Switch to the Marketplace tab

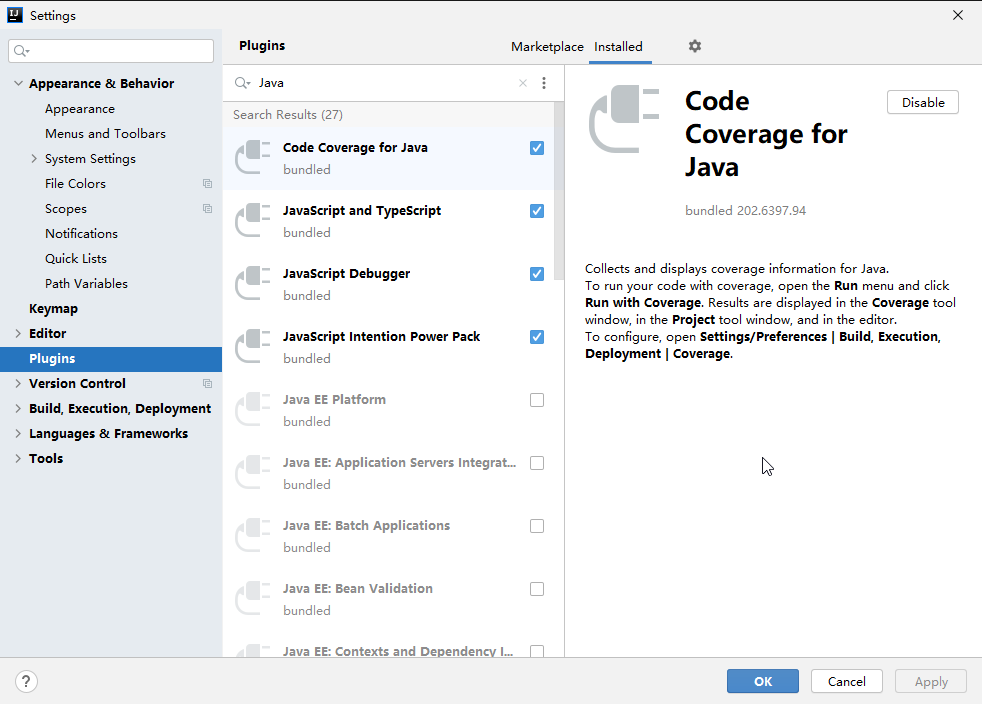547,46
